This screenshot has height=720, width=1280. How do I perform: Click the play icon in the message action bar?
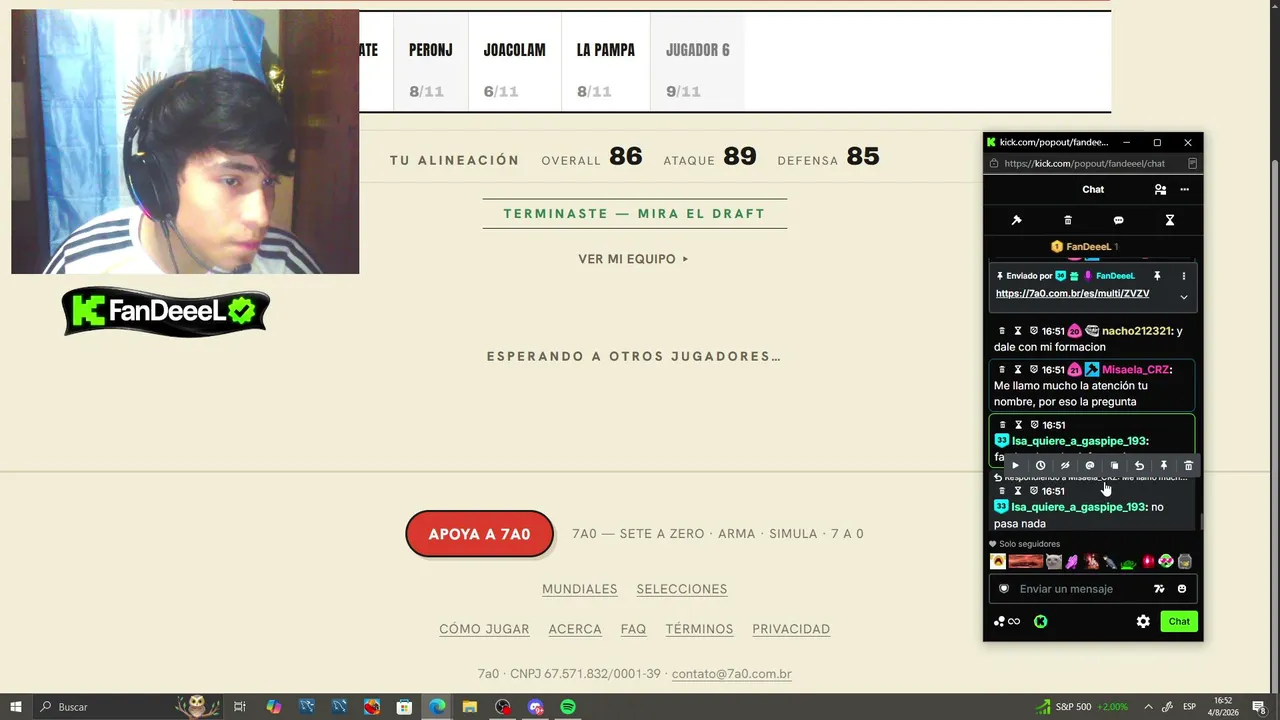point(1015,465)
